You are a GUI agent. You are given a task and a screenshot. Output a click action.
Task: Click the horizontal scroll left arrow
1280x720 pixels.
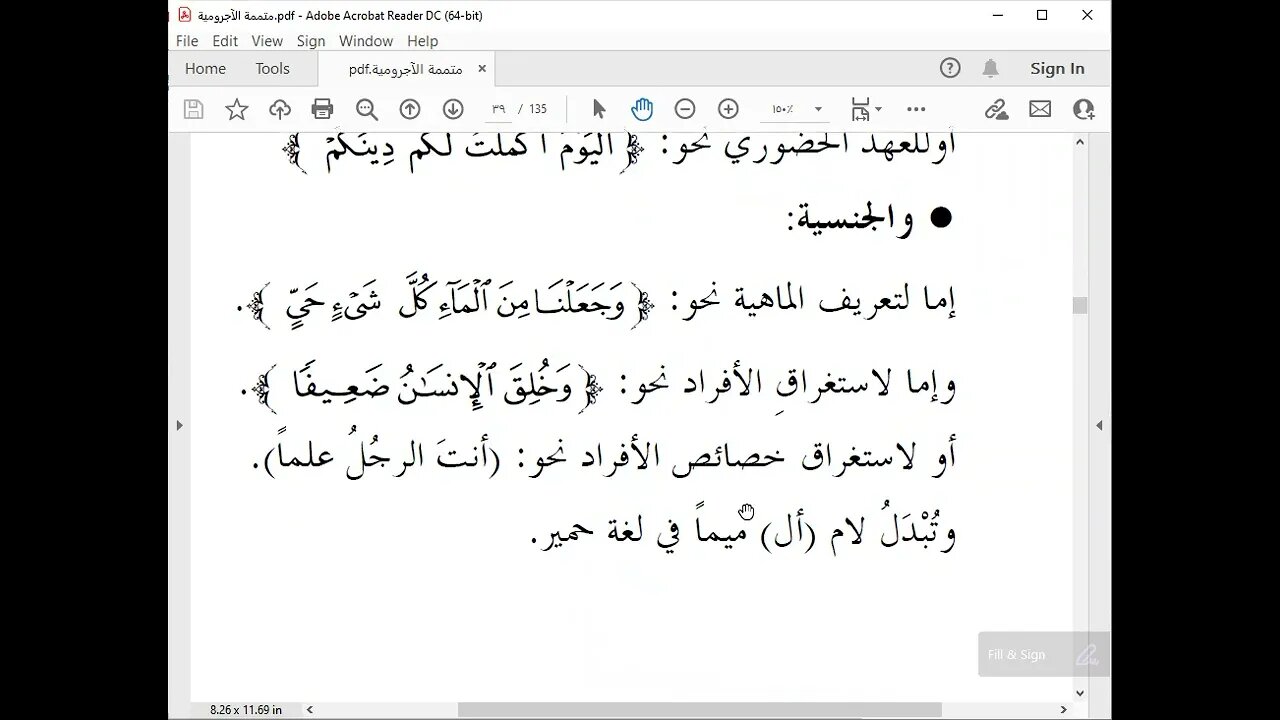coord(310,710)
